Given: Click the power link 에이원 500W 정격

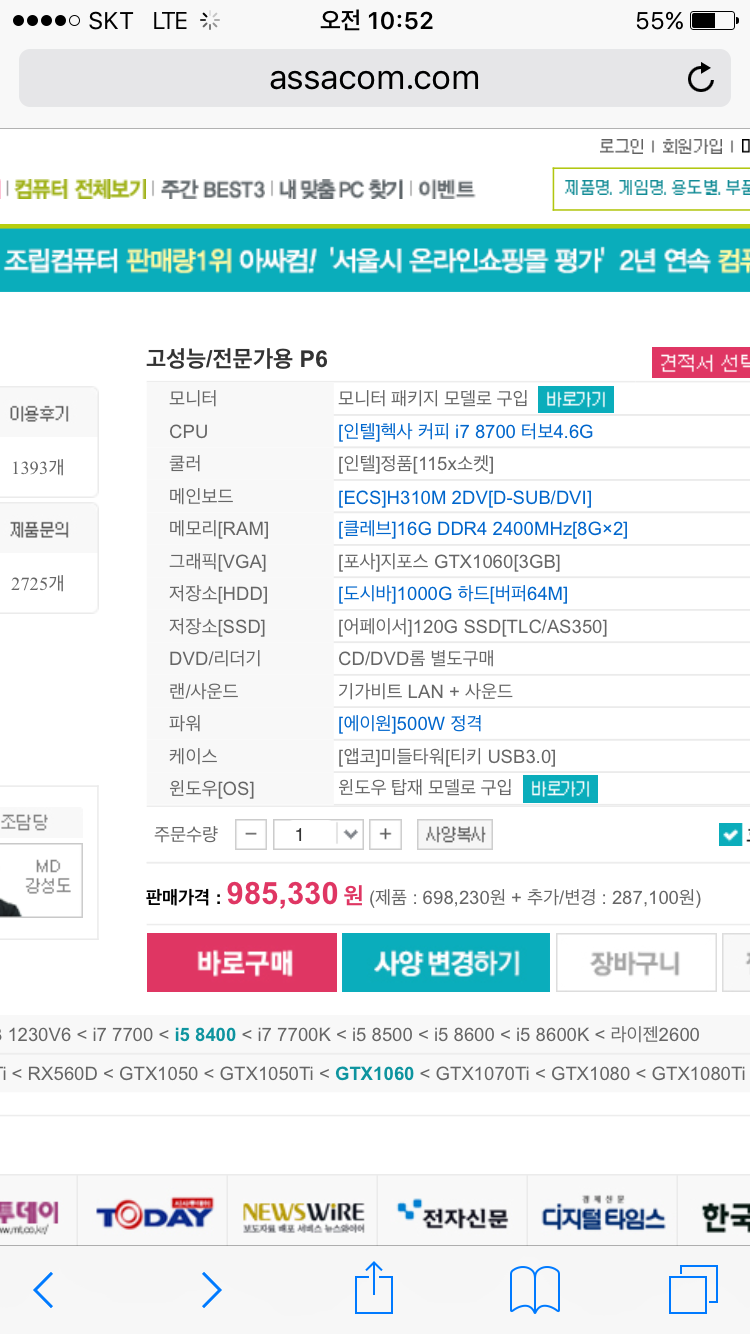Looking at the screenshot, I should coord(410,723).
